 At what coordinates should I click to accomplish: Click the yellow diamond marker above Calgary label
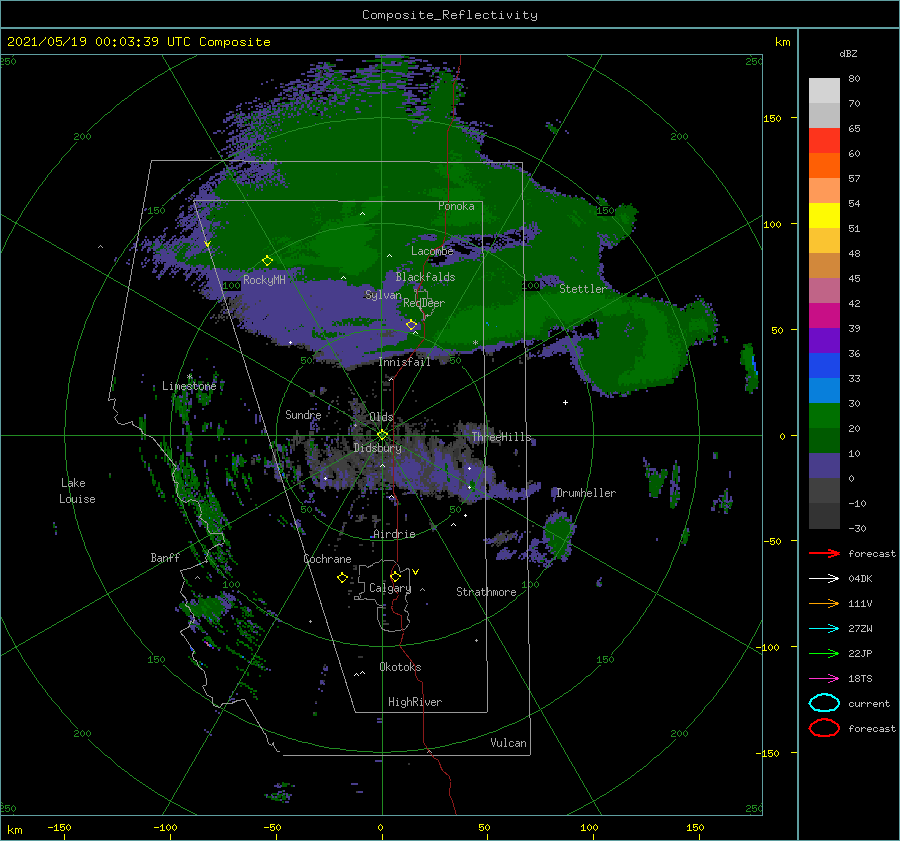point(395,576)
